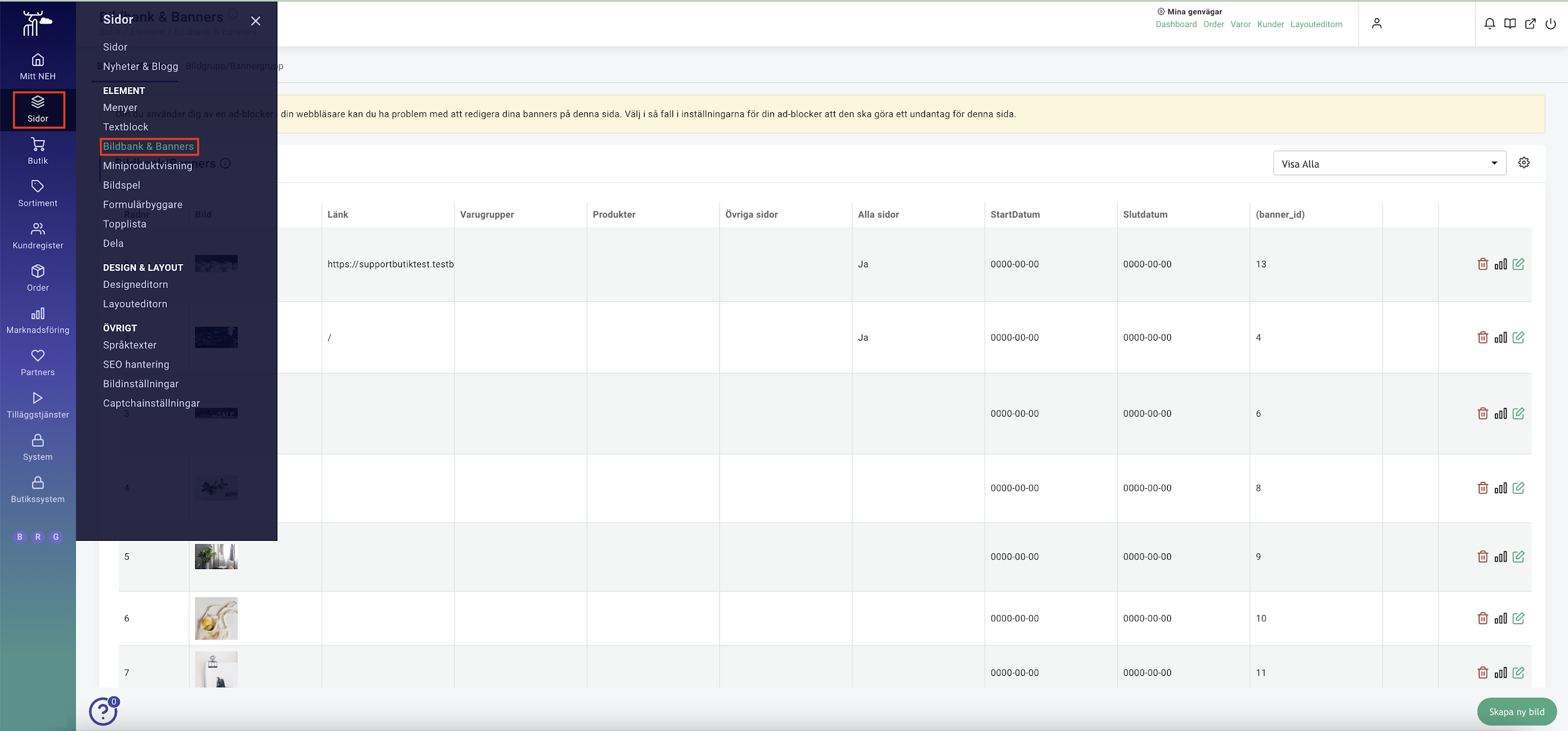
Task: Follow the Layouteditorn shortcut link in header
Action: 1316,24
